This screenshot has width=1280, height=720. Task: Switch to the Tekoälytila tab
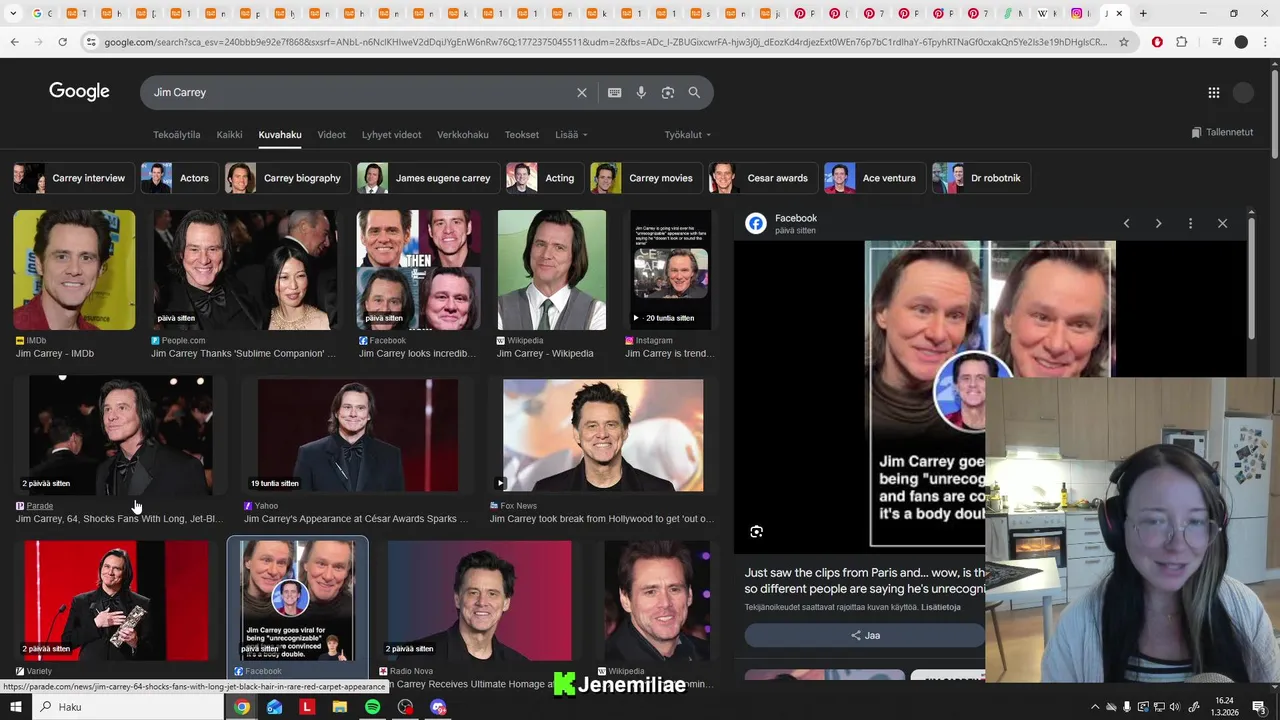(176, 135)
